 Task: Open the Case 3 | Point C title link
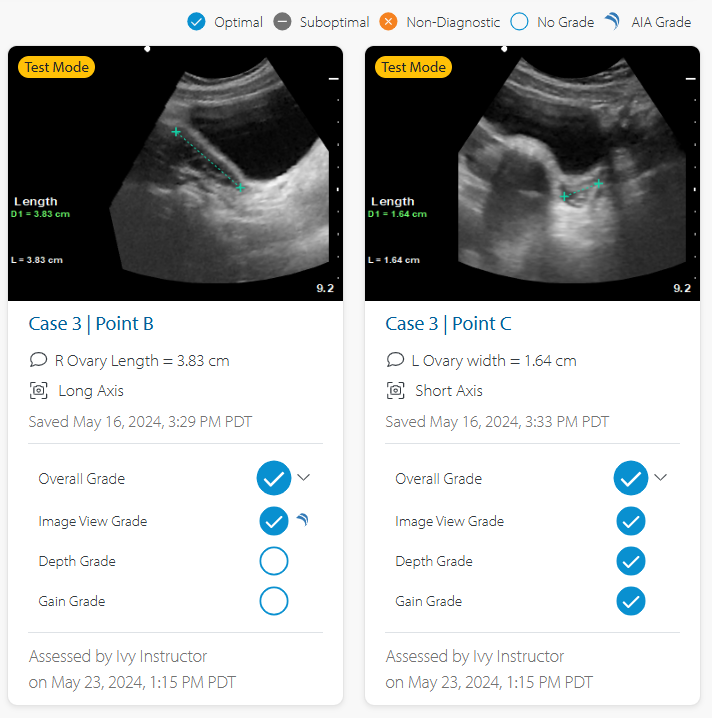[448, 323]
